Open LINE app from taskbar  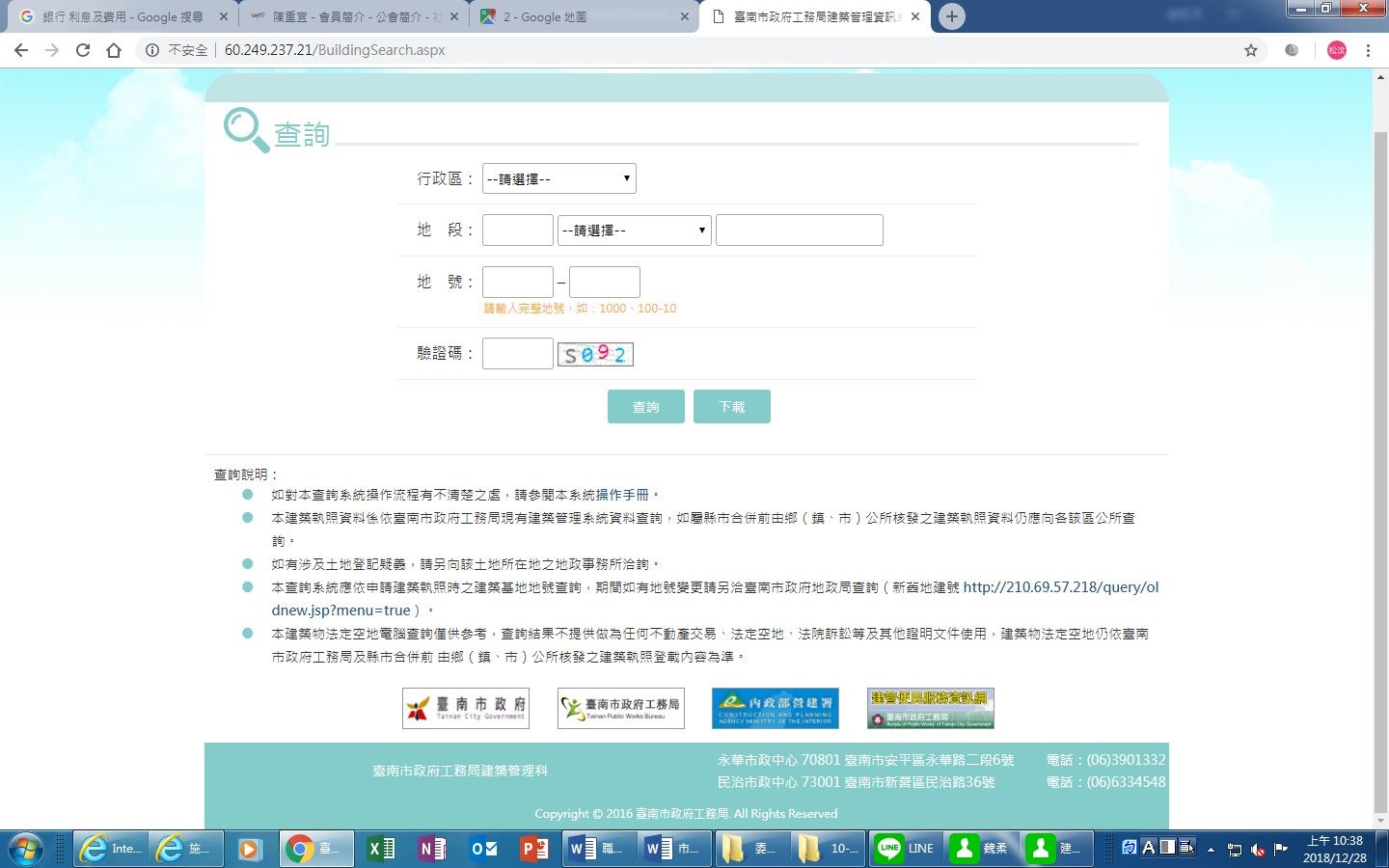point(905,849)
